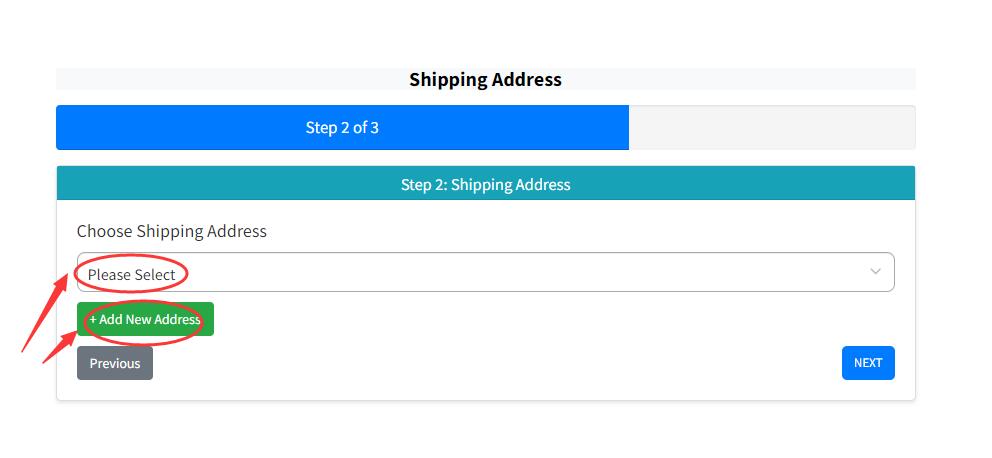992x458 pixels.
Task: Click the dropdown chevron arrow icon
Action: (875, 272)
